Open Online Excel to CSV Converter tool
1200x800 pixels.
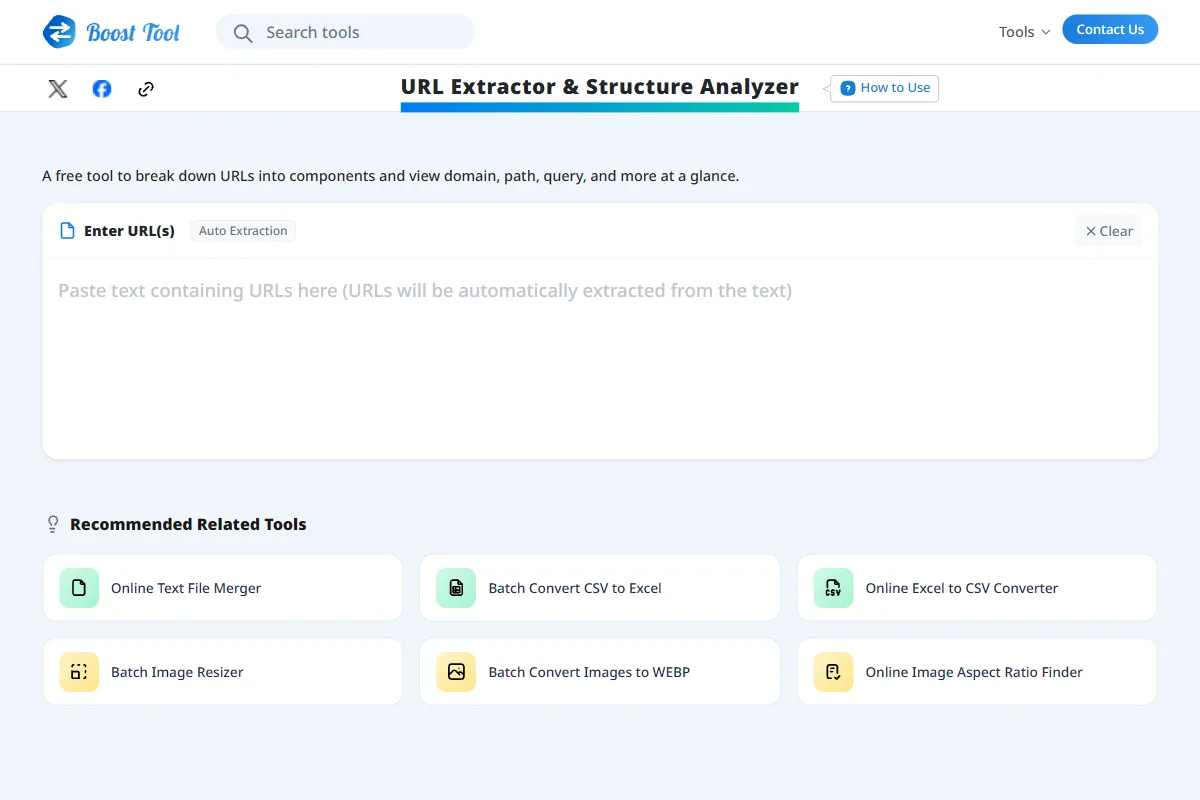[977, 588]
